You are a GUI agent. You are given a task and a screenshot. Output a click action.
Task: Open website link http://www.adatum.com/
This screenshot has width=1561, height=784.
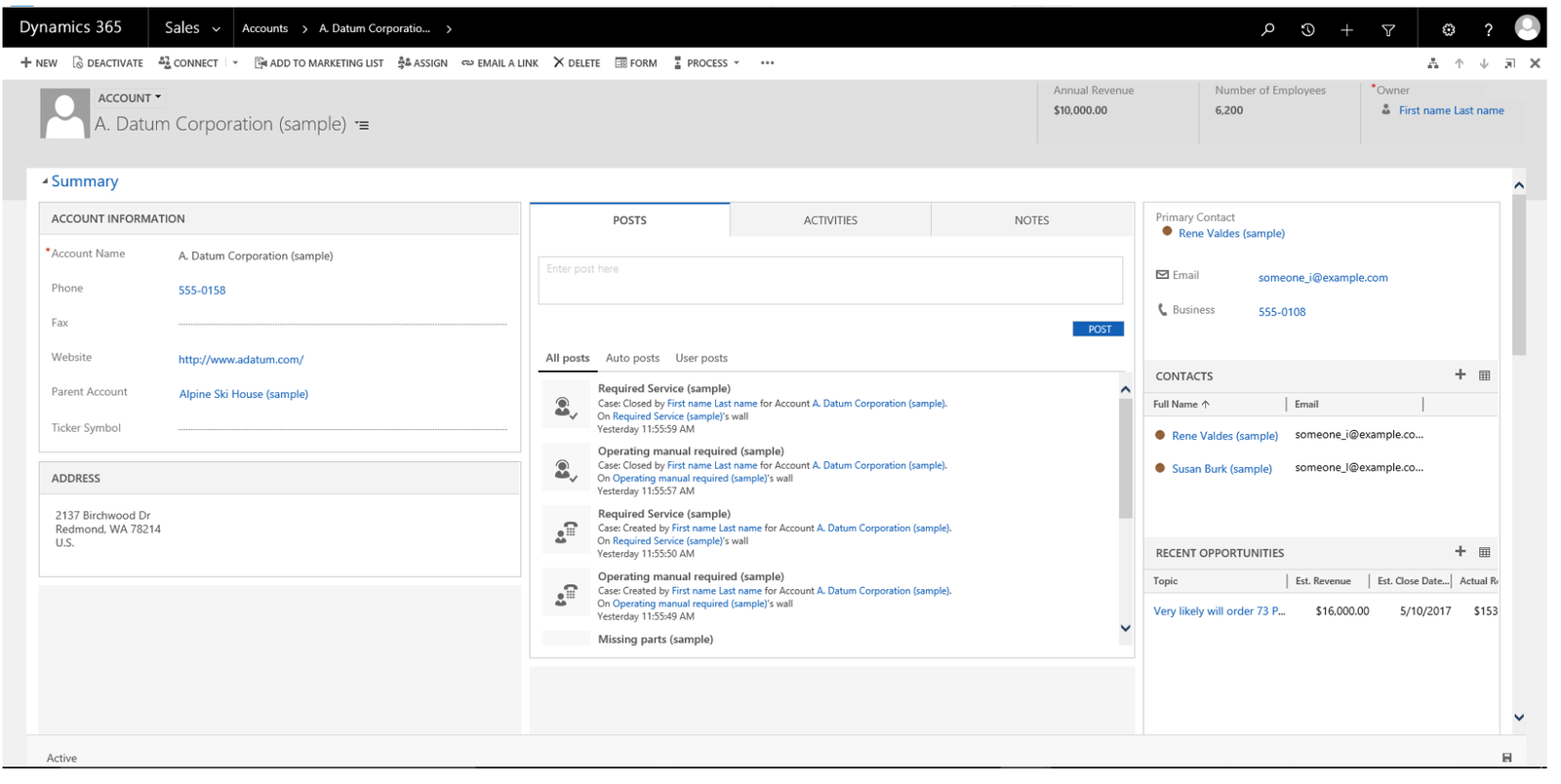[x=241, y=360]
